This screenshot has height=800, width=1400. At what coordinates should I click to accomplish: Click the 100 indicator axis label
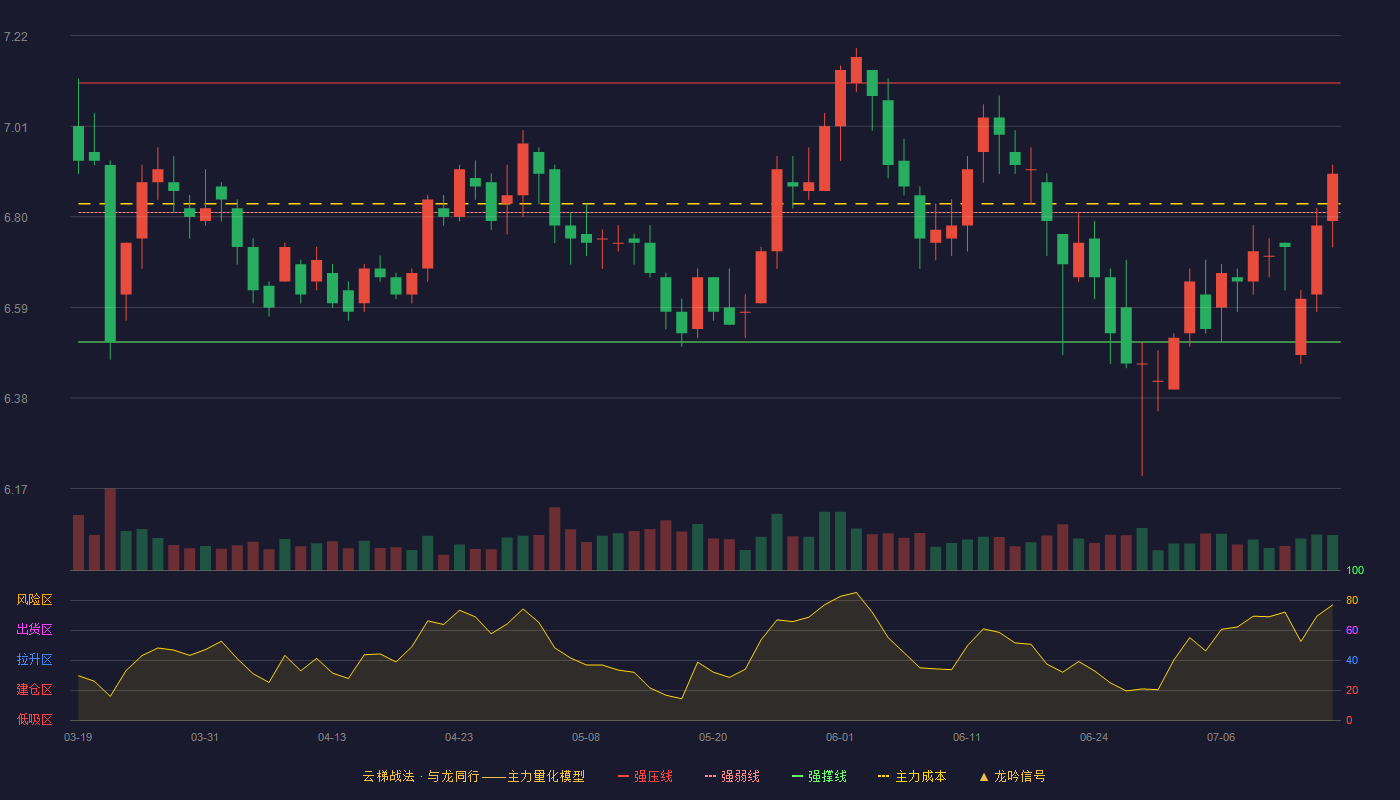[1355, 571]
